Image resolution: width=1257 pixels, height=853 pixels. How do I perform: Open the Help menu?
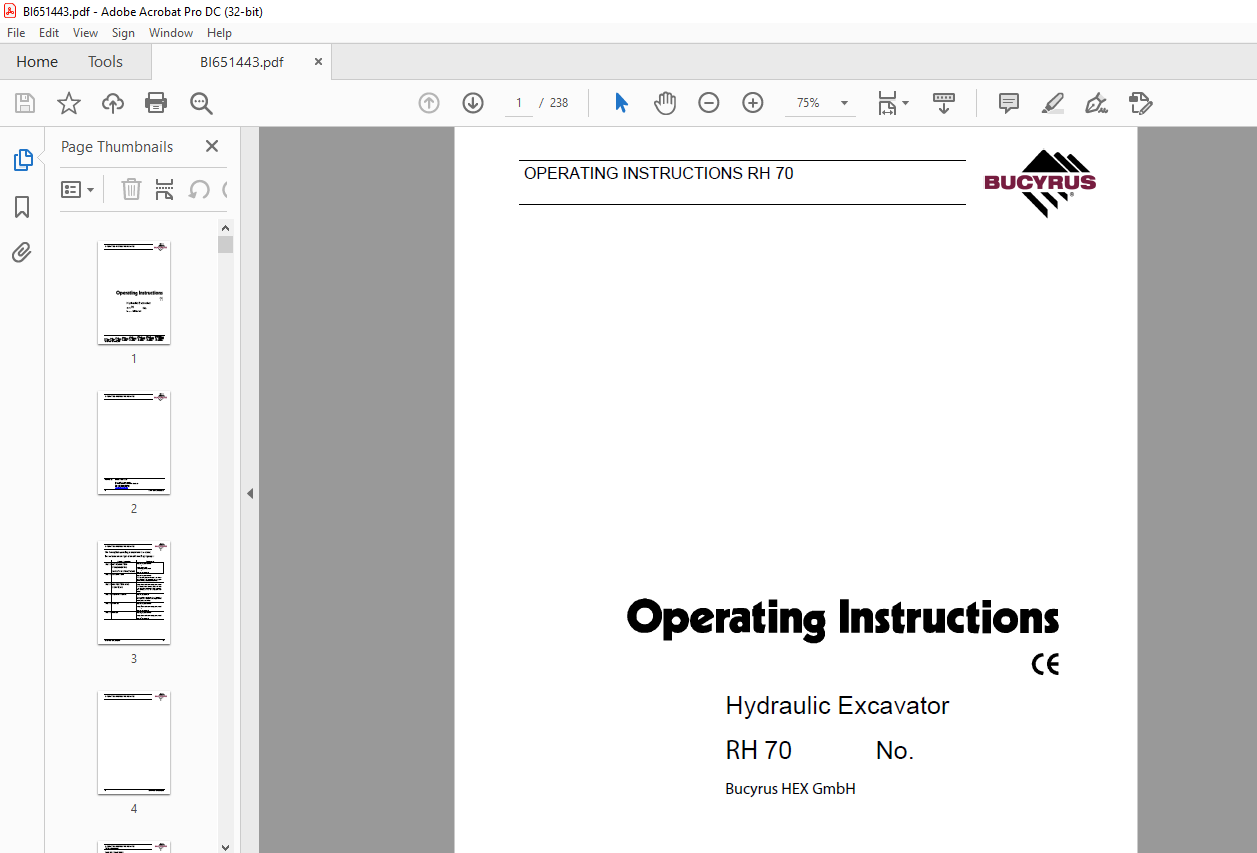coord(219,33)
